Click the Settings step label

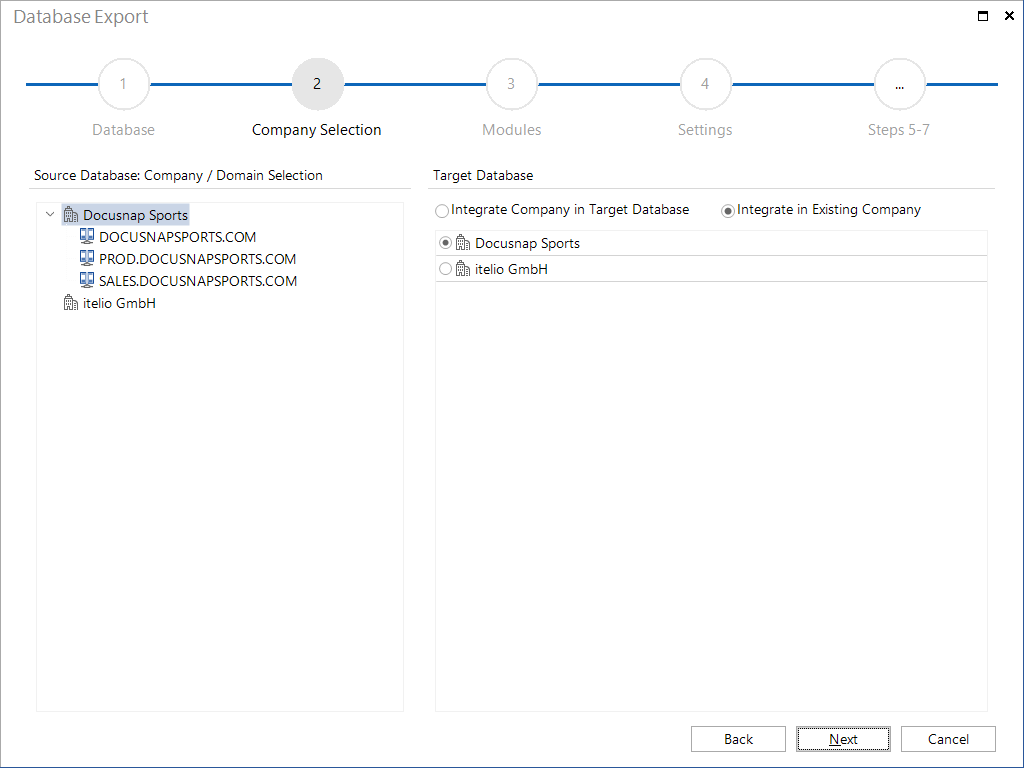[x=705, y=130]
